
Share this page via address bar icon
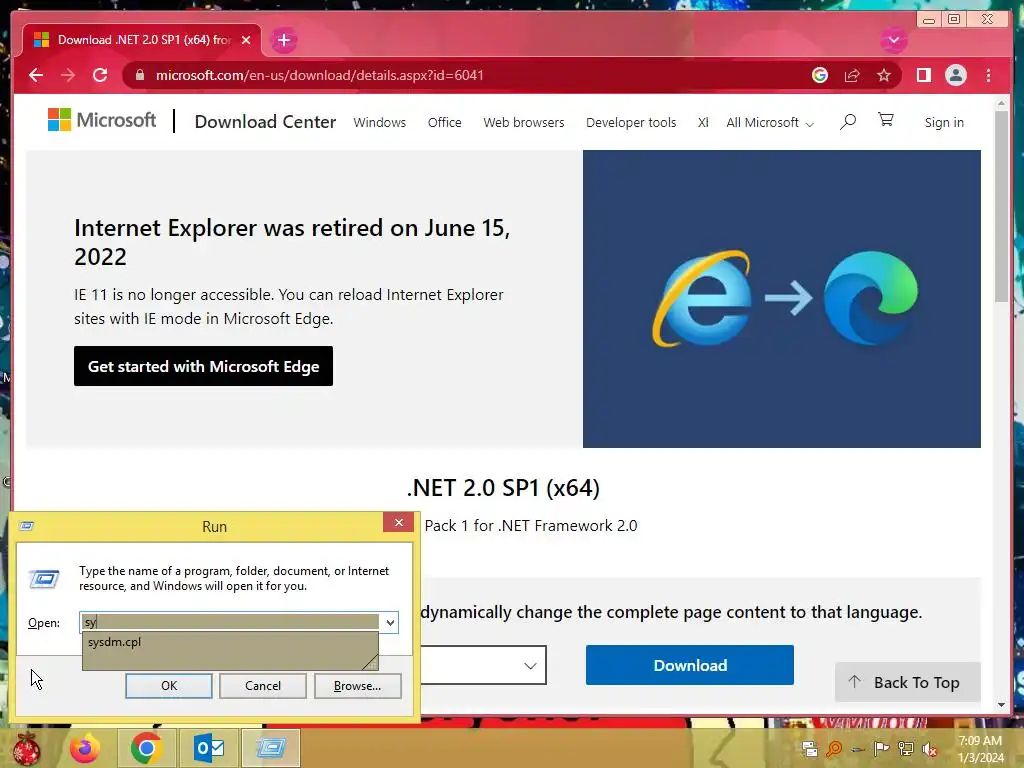pos(852,75)
